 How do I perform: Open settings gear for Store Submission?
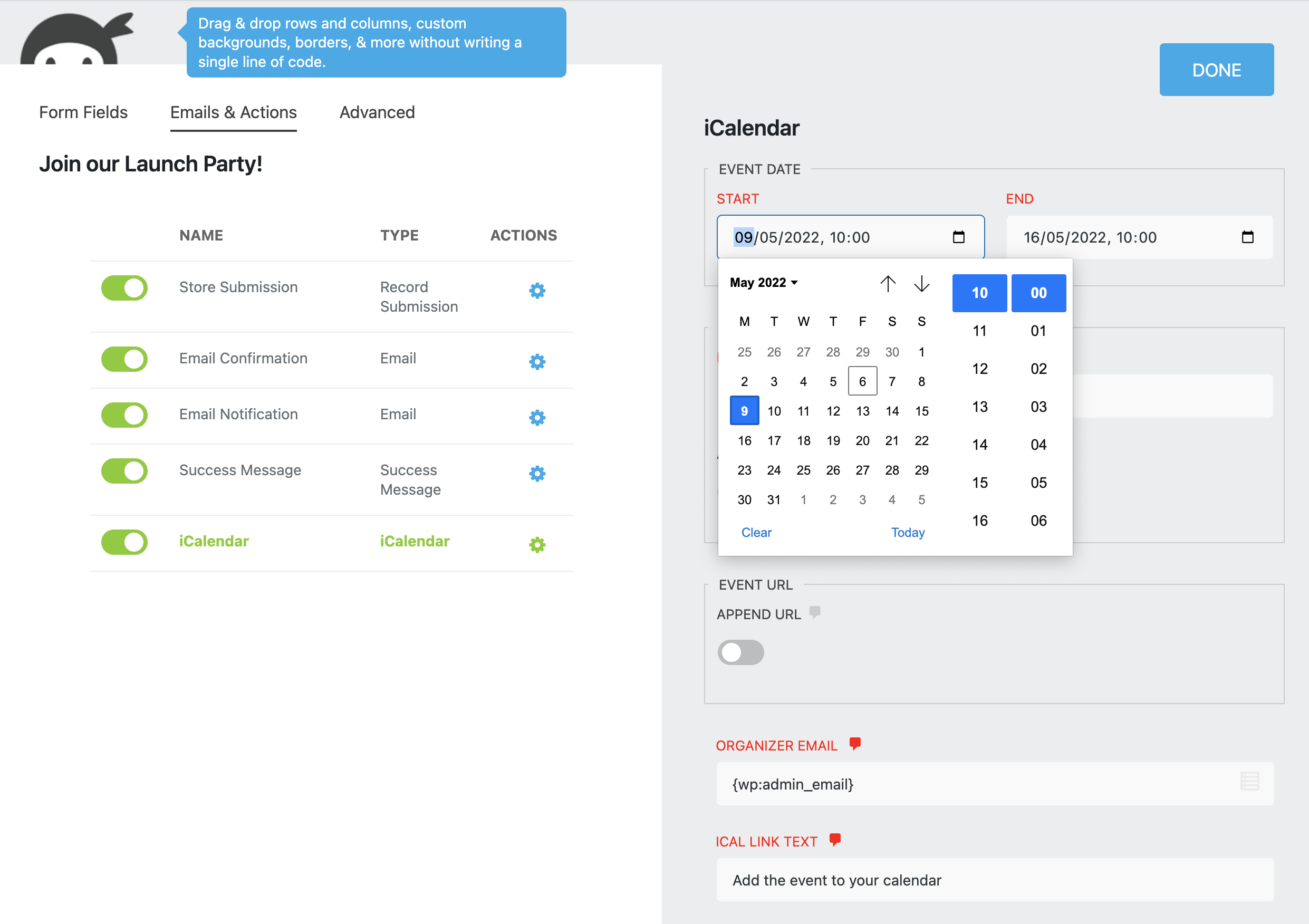(x=536, y=291)
